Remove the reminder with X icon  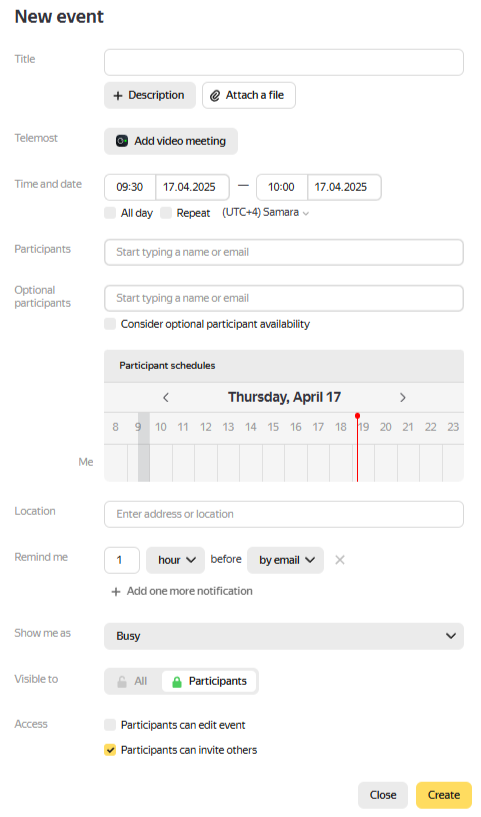pos(340,560)
